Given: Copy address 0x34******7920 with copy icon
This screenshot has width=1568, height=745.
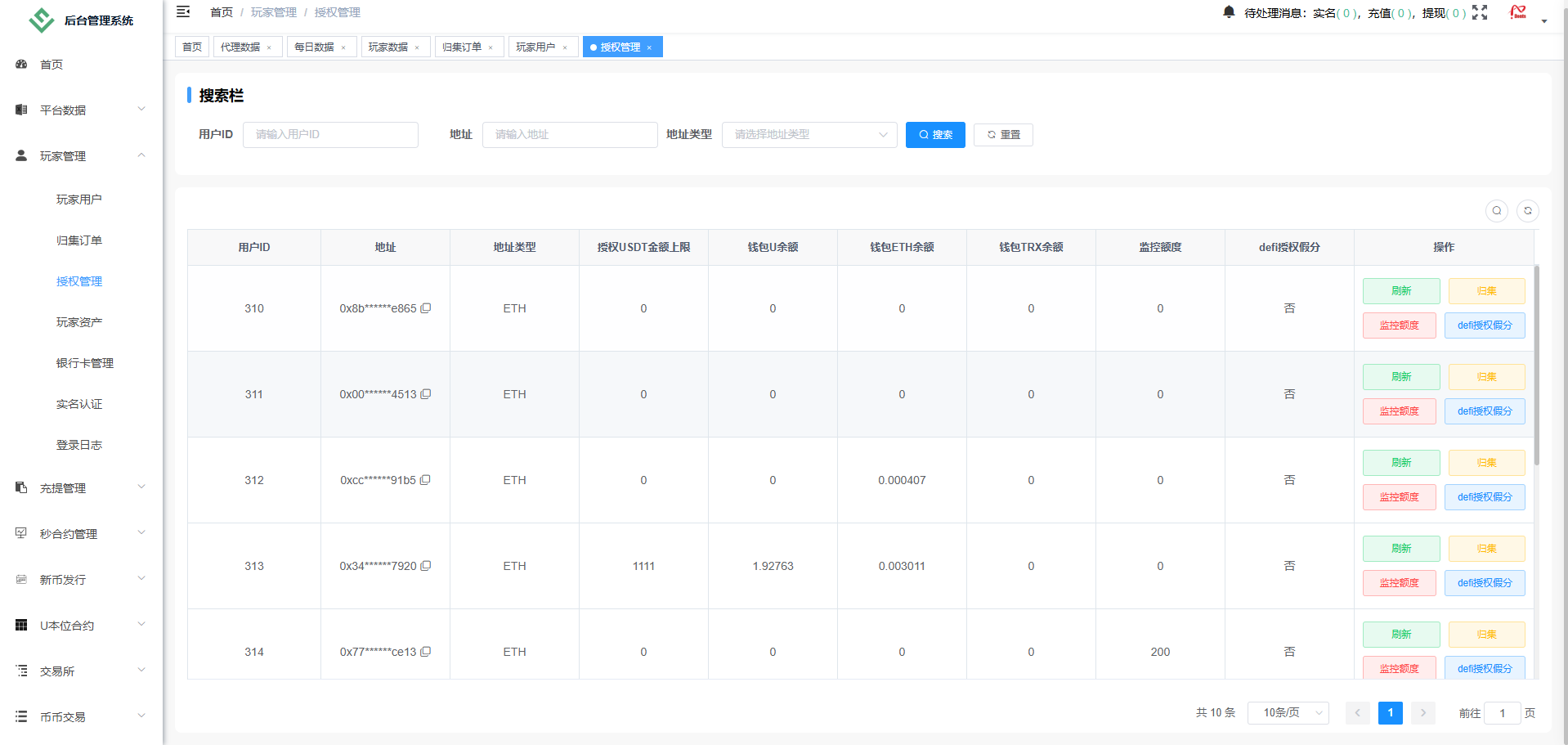Looking at the screenshot, I should pos(426,566).
